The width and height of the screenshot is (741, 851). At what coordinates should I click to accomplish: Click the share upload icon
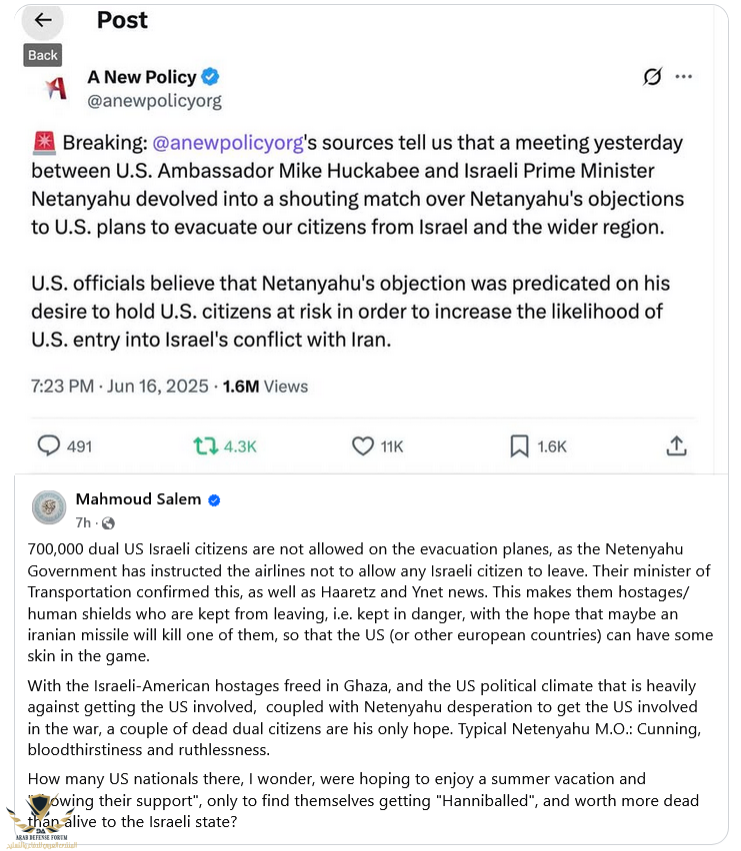(x=676, y=446)
